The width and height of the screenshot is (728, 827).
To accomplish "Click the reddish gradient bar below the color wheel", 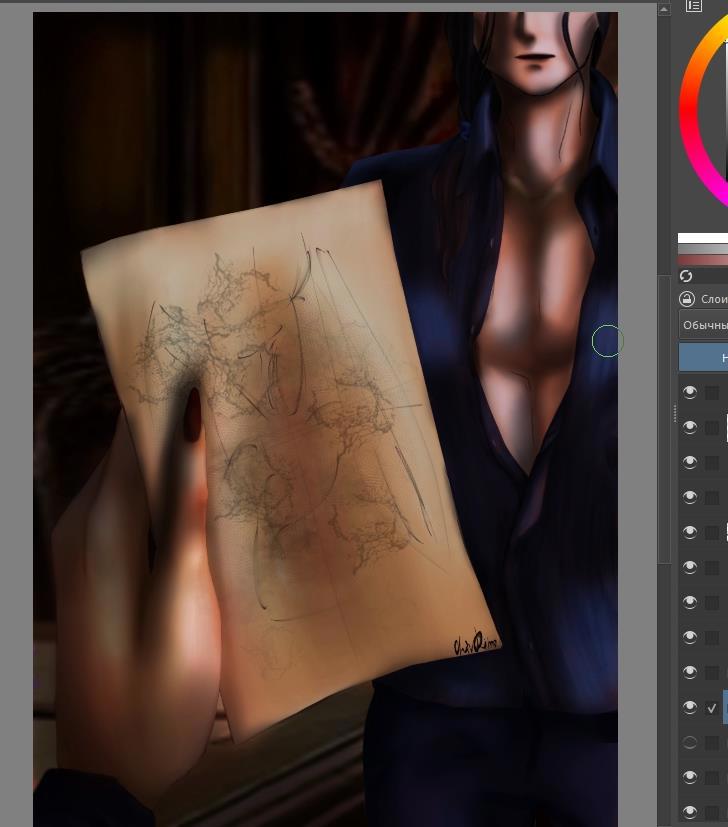I will 703,259.
